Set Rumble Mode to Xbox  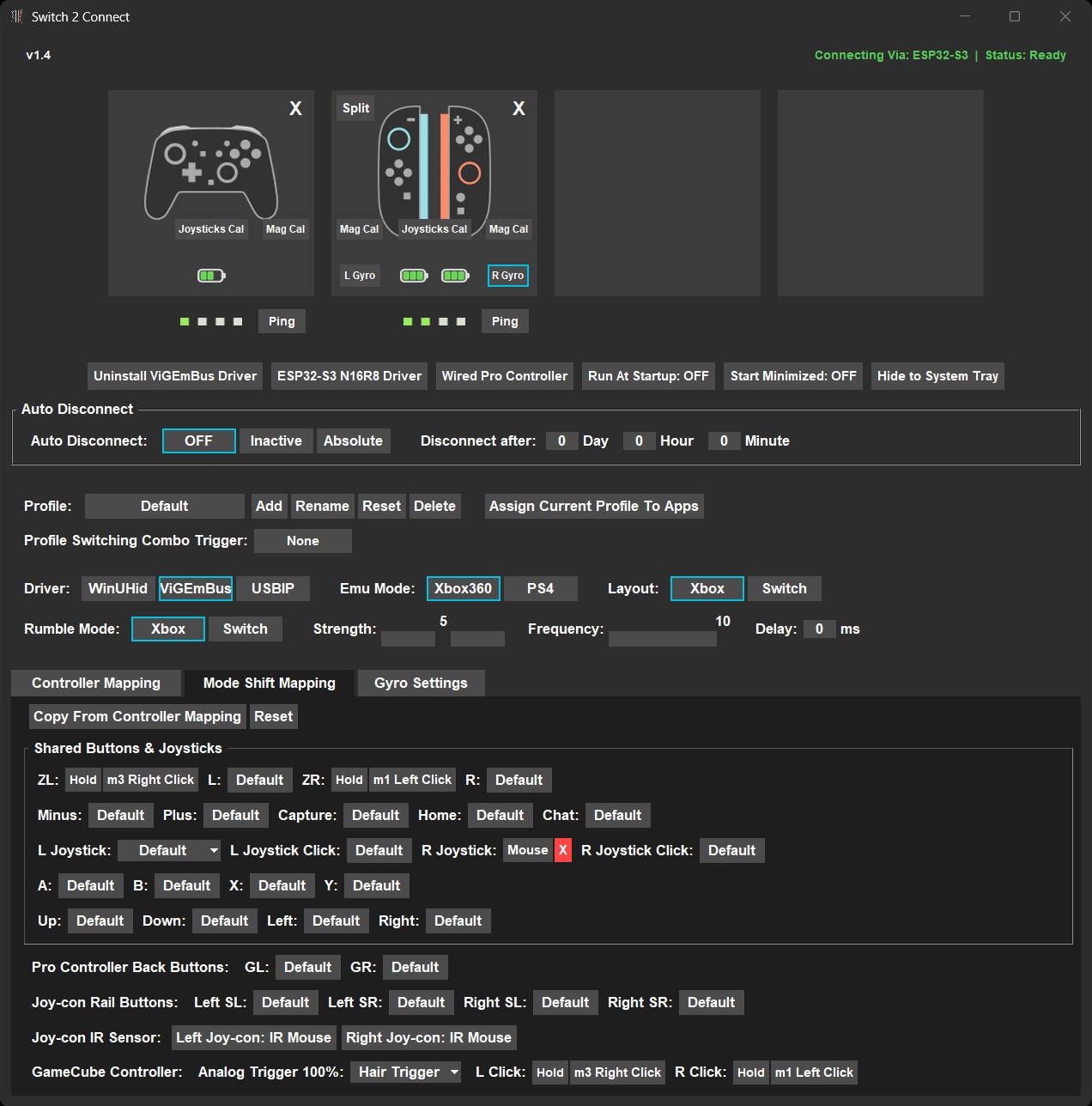point(168,629)
